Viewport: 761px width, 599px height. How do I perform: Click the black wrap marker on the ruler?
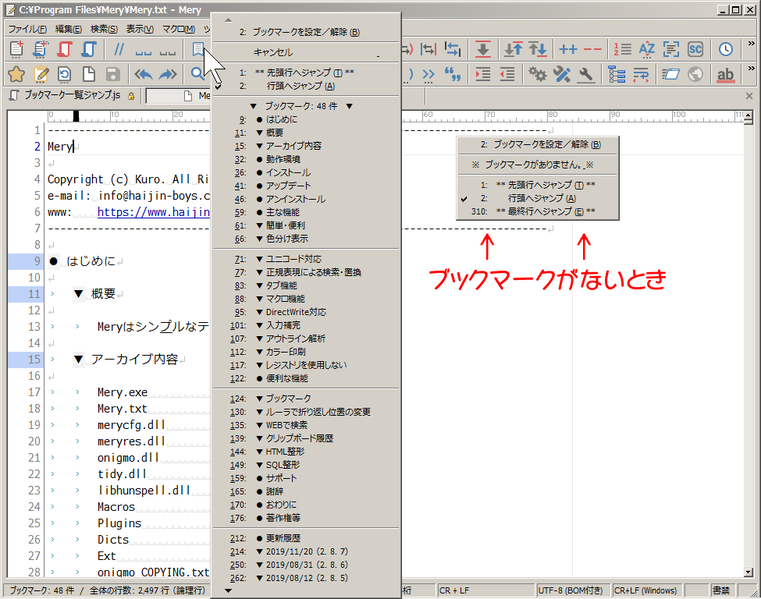click(x=76, y=116)
